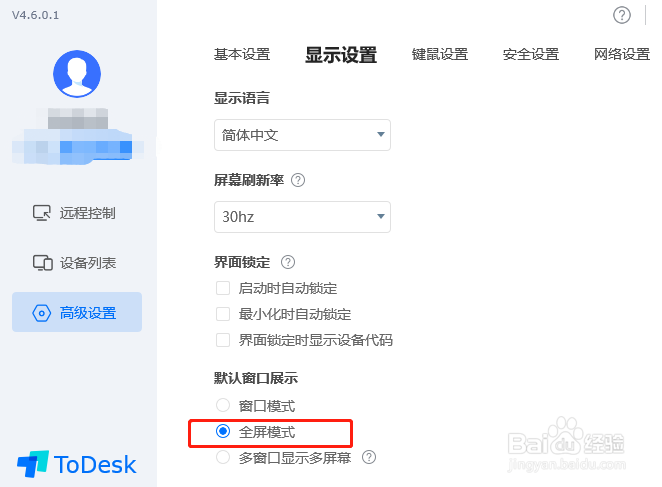Switch to the 基本设置 tab
Screen dimensions: 662x487
click(242, 54)
